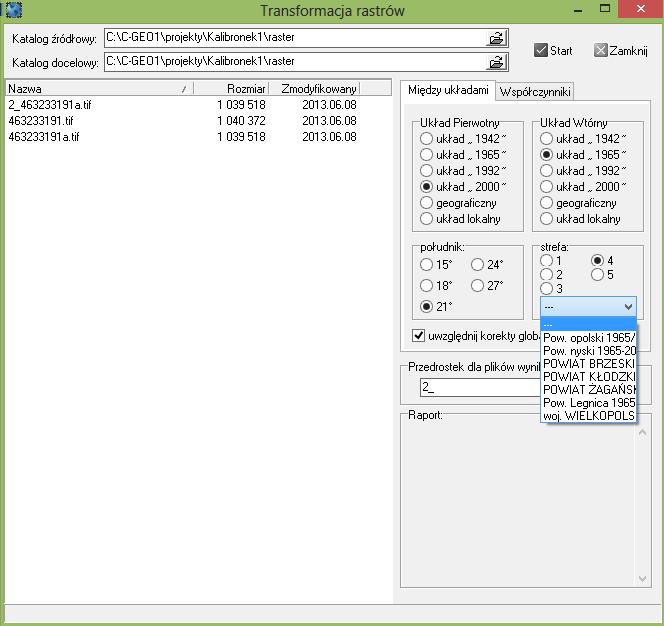
Task: Toggle uwzględnij korekty globalne checkbox
Action: pos(418,335)
